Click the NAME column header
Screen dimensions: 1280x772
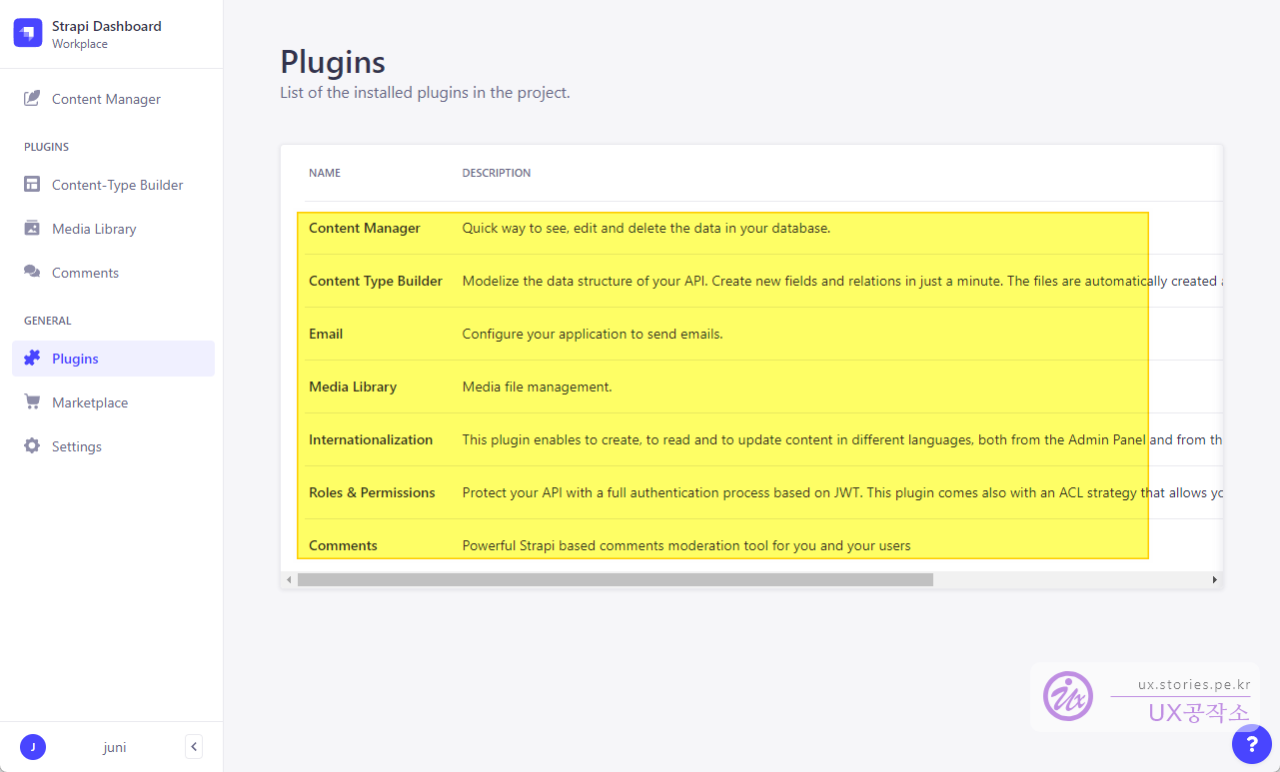[325, 173]
